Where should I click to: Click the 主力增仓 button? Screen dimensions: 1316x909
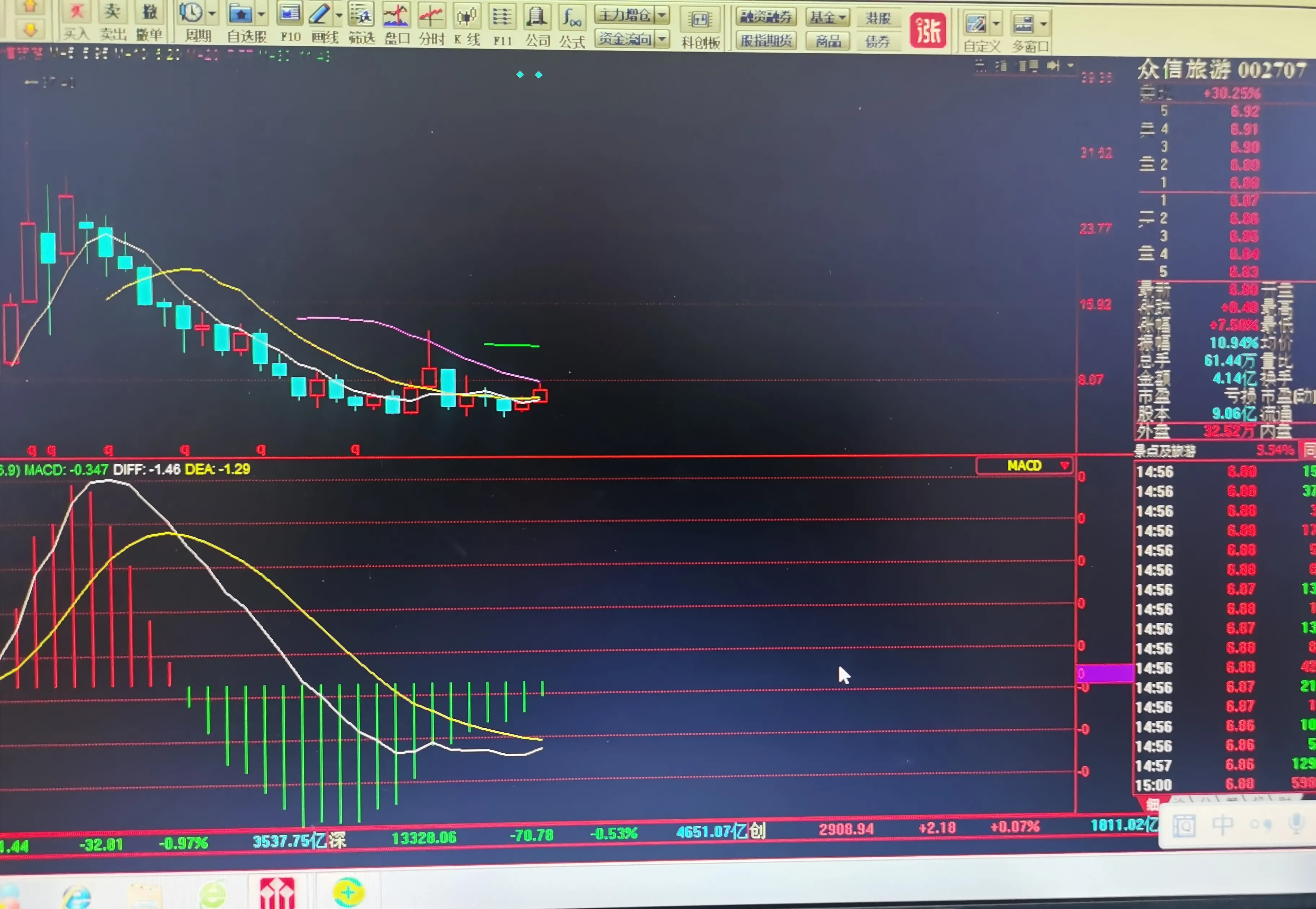624,16
